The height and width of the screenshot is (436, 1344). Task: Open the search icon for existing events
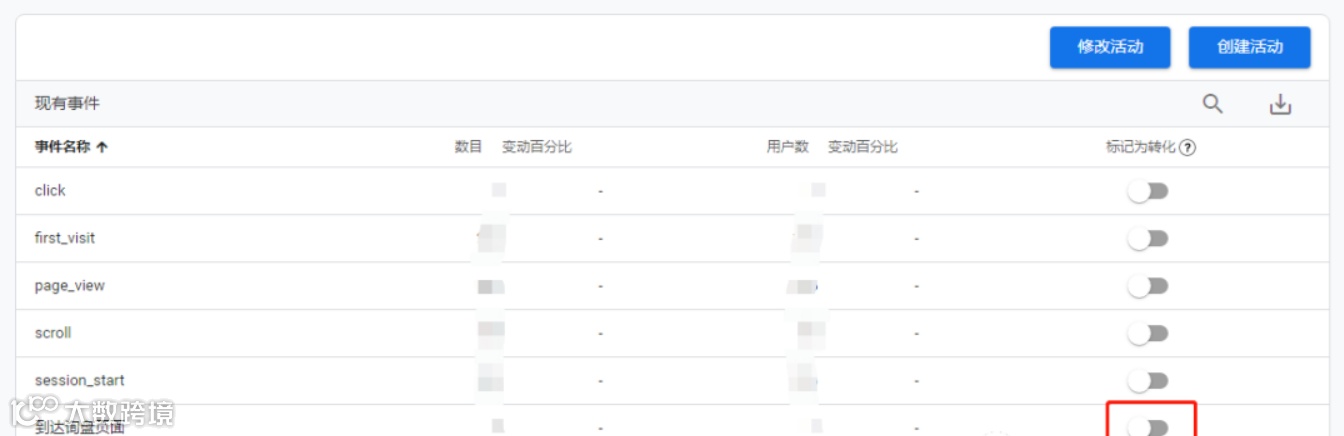coord(1212,103)
